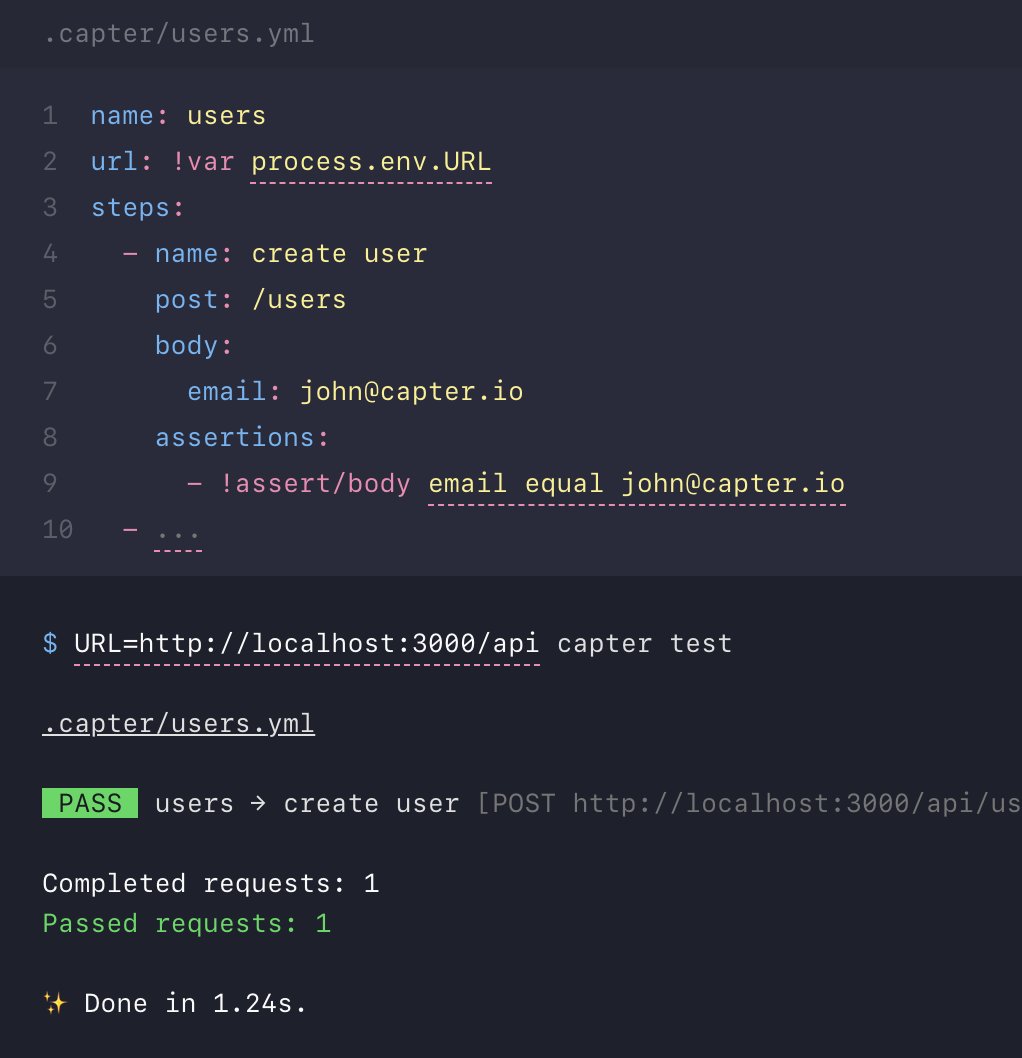This screenshot has height=1058, width=1022.
Task: Click line number 5 in the gutter
Action: click(x=51, y=299)
